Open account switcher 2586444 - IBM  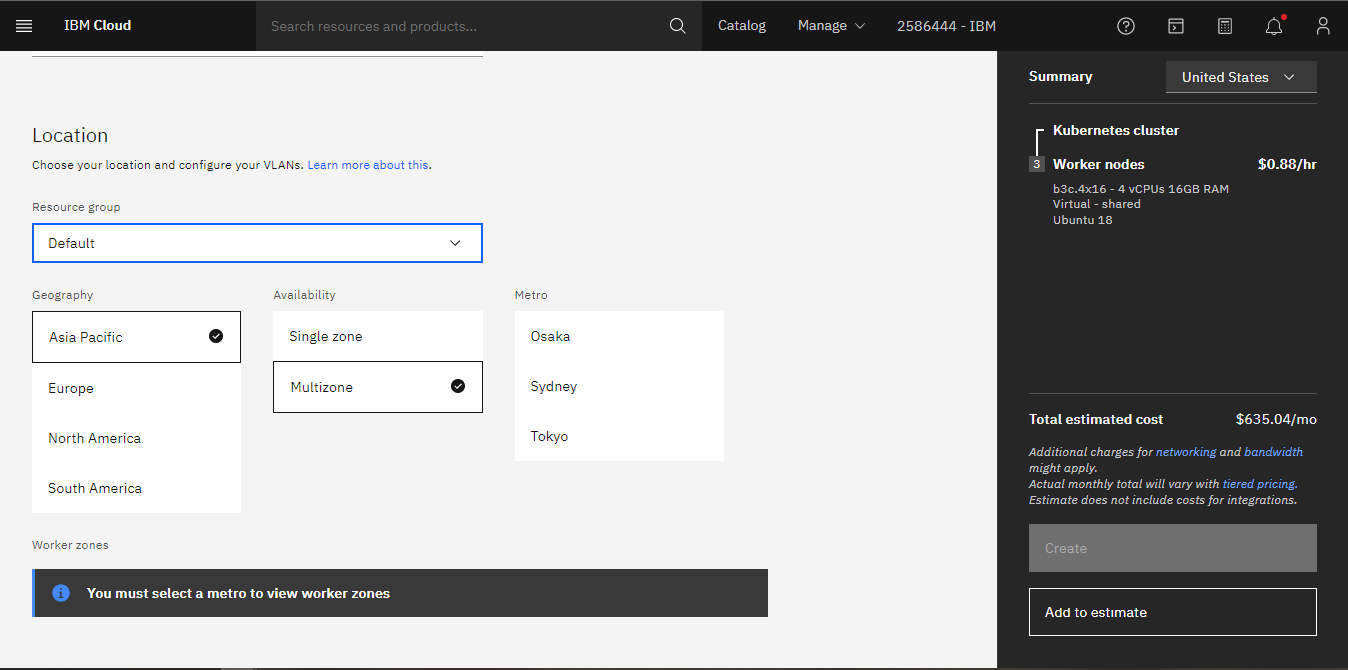point(946,26)
